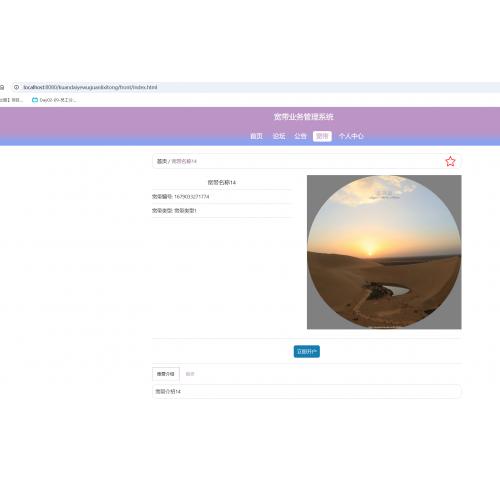Select the highlighted 宽带 navigation item
The image size is (500, 500).
[322, 136]
